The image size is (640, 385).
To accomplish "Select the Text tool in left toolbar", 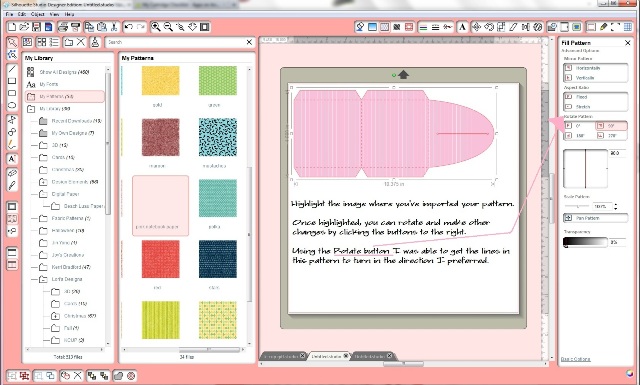I will coord(12,159).
